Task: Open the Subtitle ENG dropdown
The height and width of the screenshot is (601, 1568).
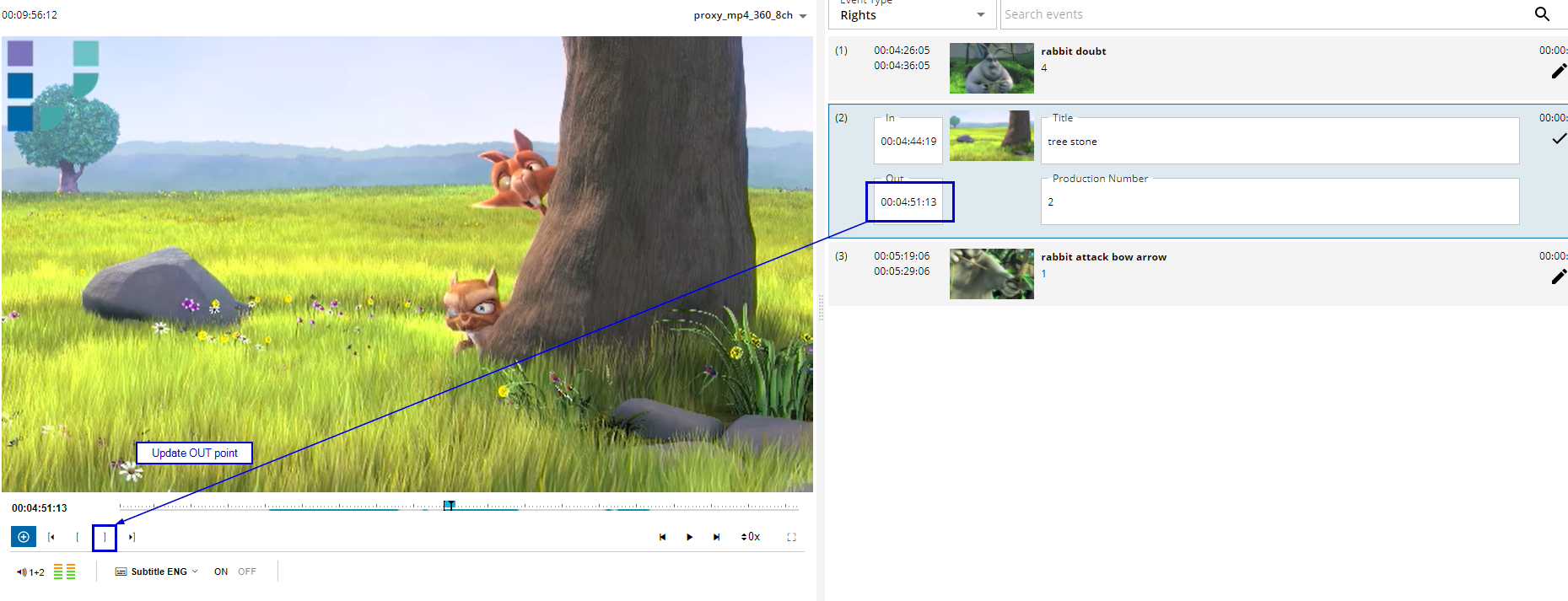Action: point(157,571)
